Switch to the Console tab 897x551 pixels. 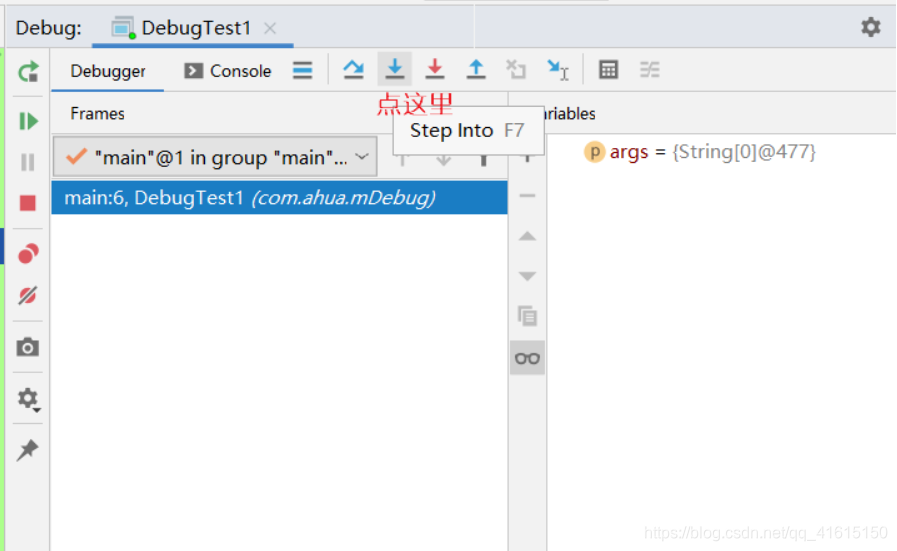pyautogui.click(x=227, y=71)
